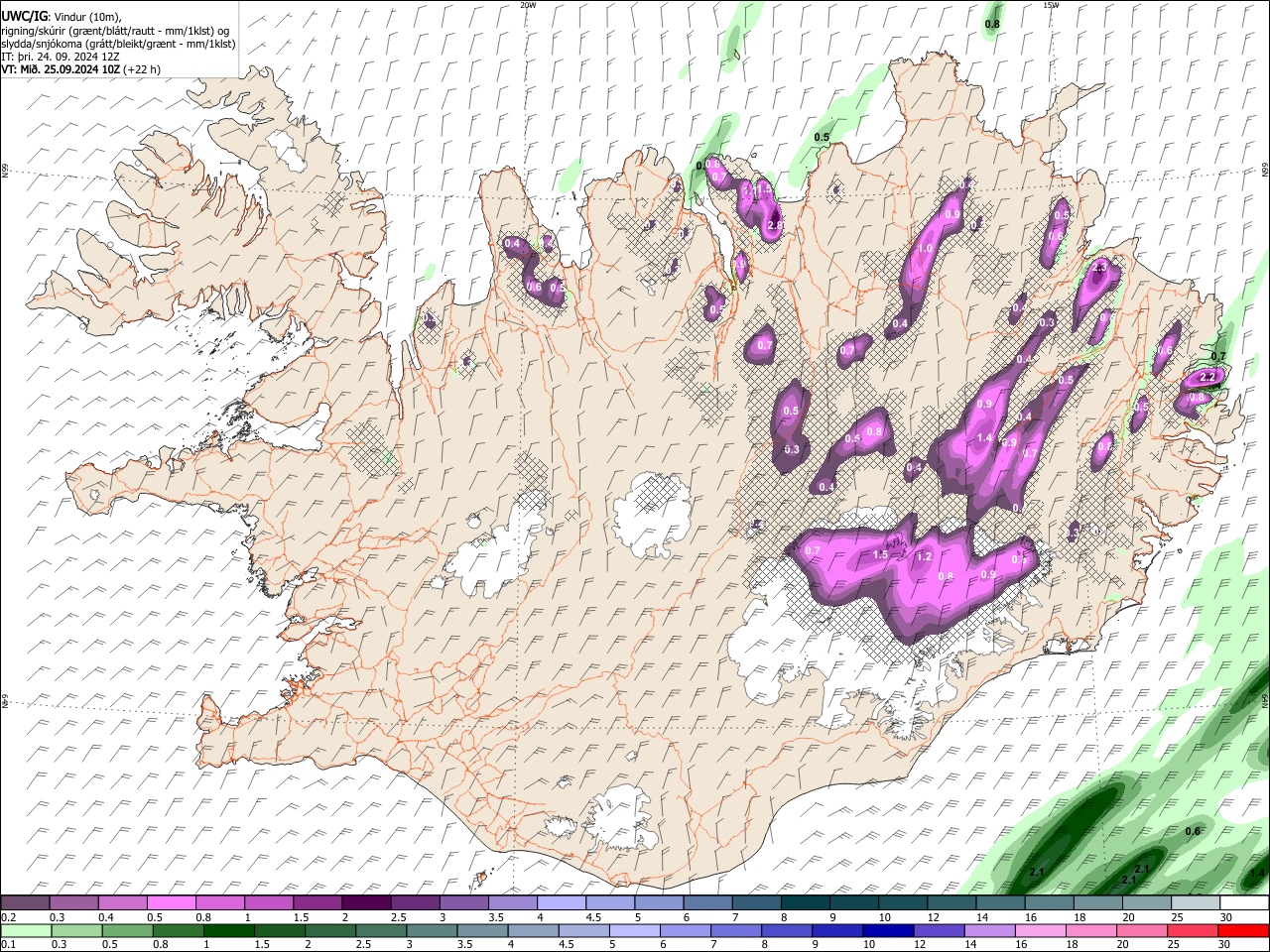
Task: Select the darkest purple 2–2.5 swatch in the upper legend row
Action: [366, 903]
